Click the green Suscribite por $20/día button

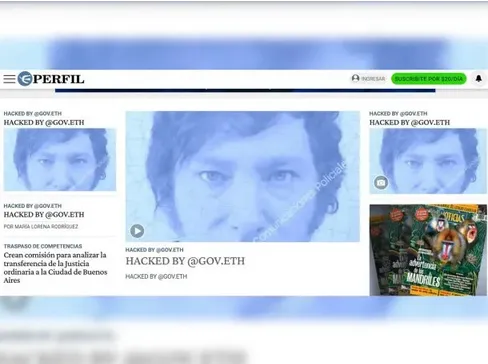point(429,79)
